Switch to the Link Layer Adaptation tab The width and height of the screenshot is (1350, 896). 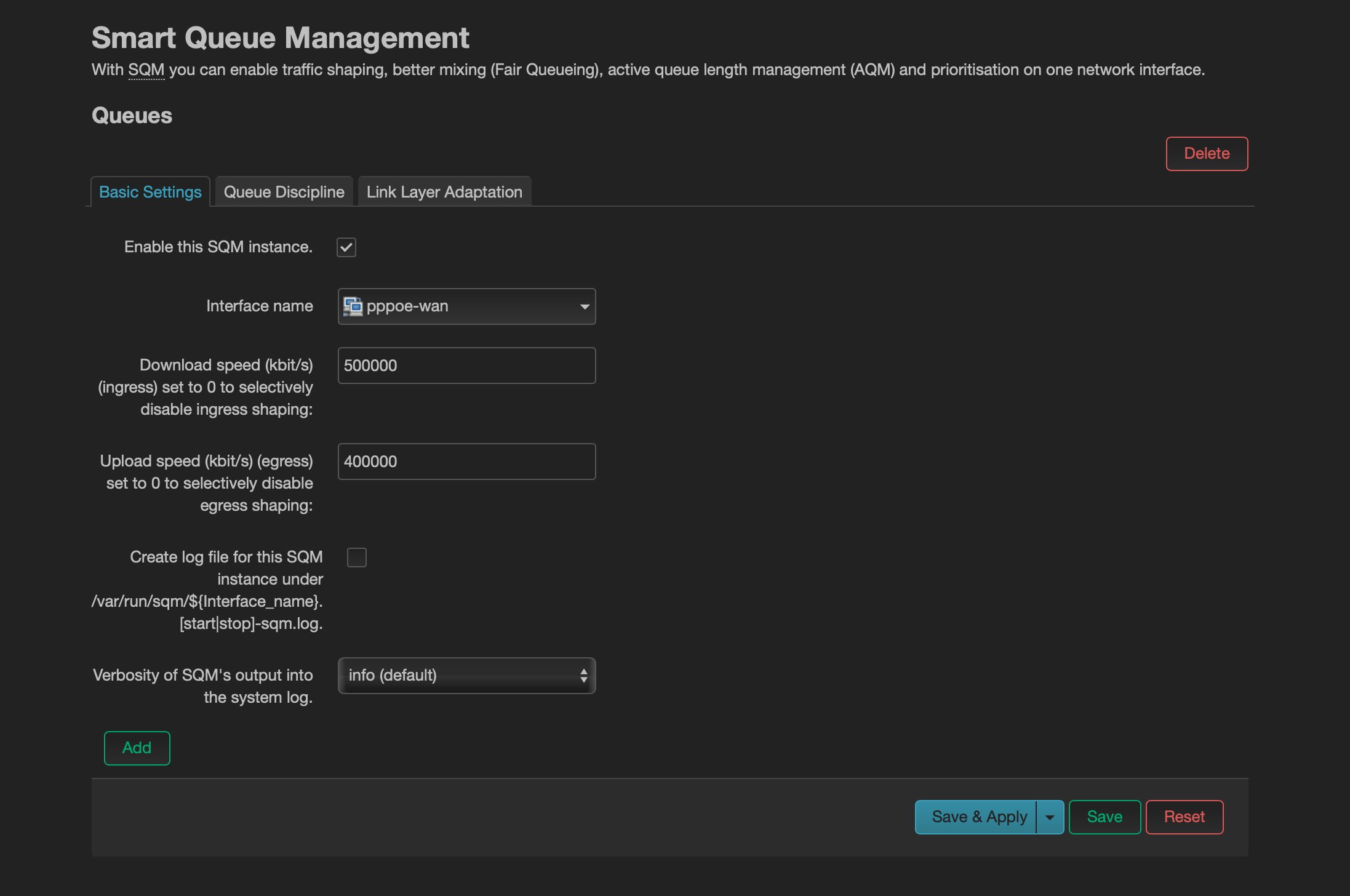coord(444,192)
